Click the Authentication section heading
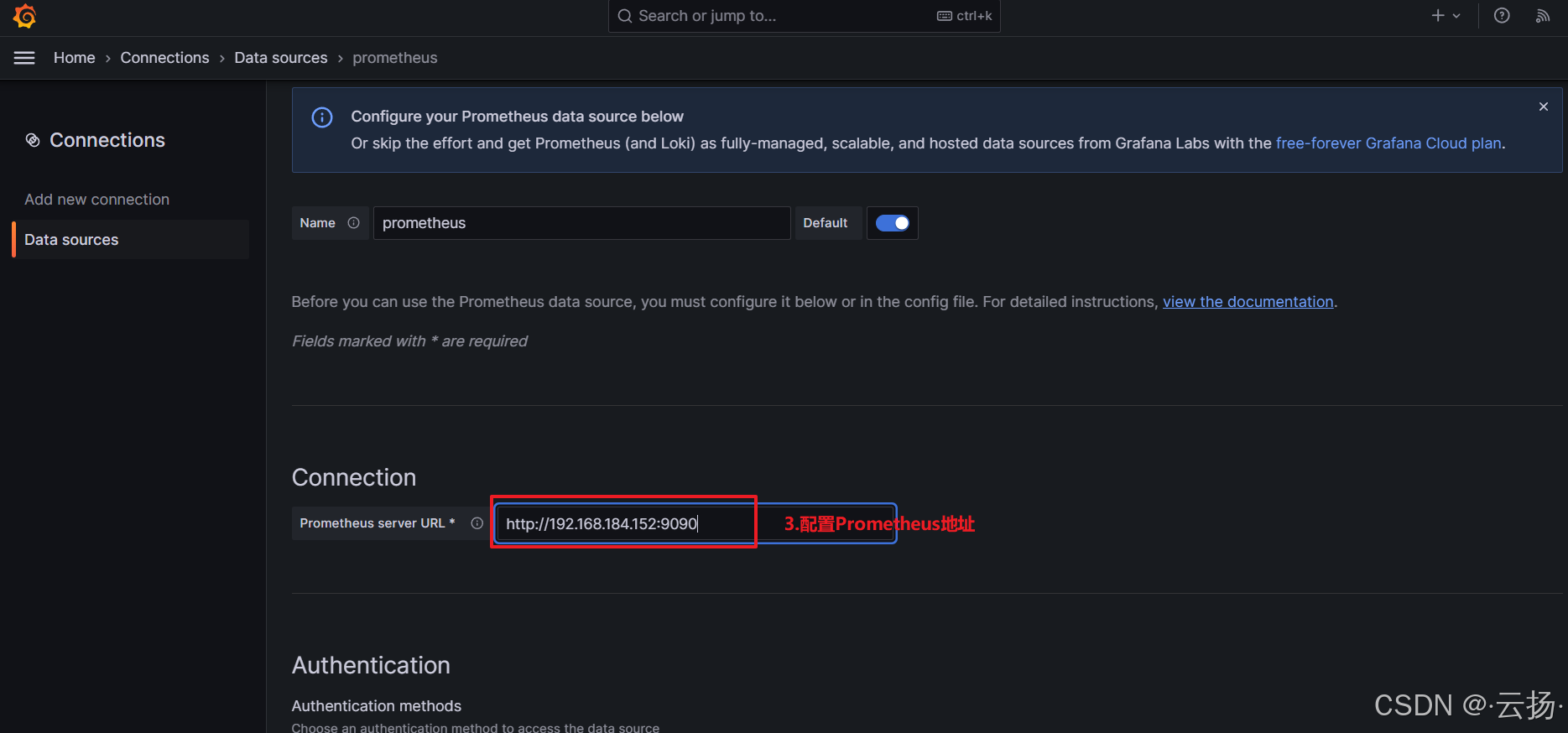1568x733 pixels. [371, 665]
